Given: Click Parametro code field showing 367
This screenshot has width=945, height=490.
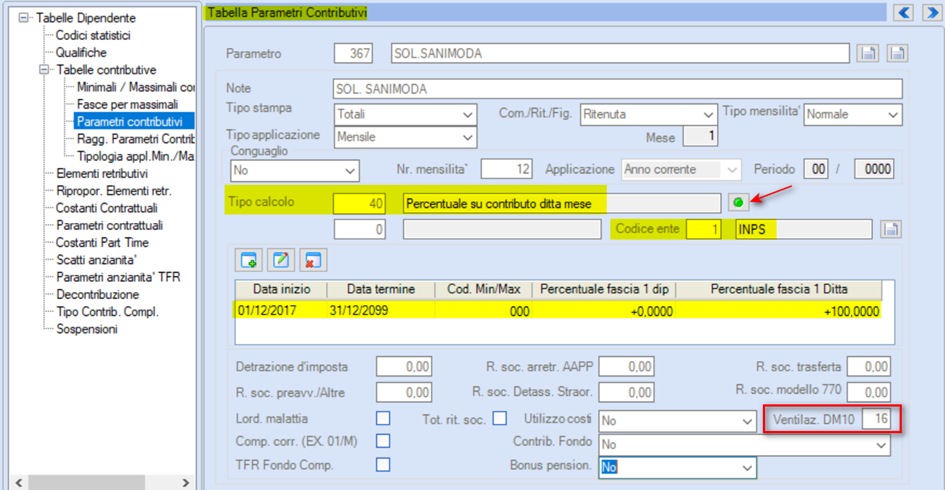Looking at the screenshot, I should [x=353, y=54].
